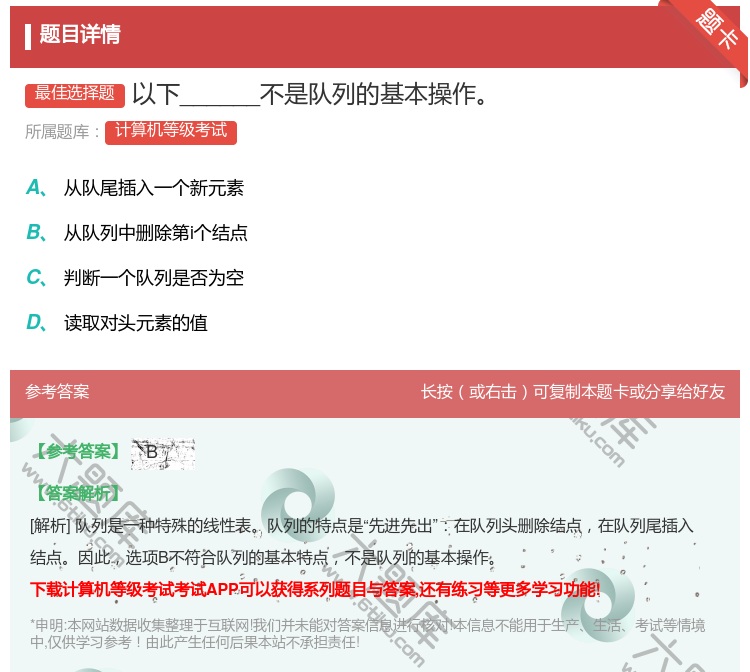750x672 pixels.
Task: Click the 所属题库 label
Action: (x=62, y=132)
